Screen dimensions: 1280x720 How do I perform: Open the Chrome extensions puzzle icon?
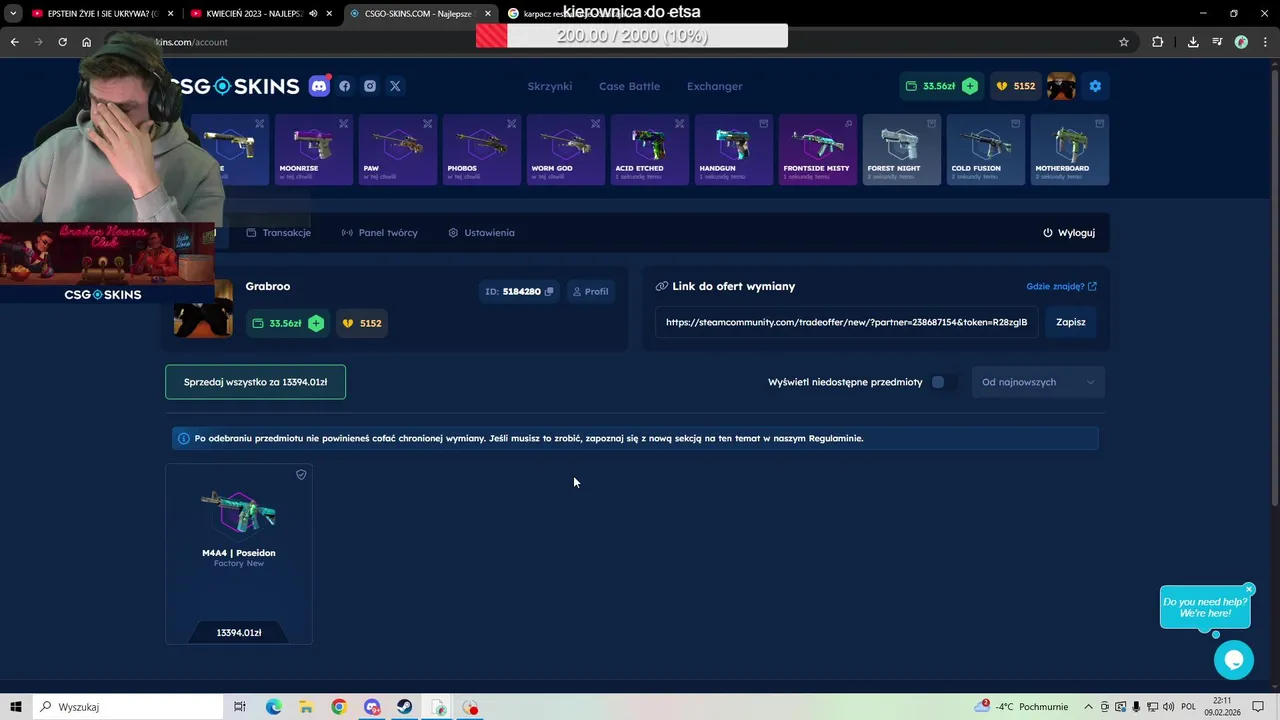pos(1157,42)
